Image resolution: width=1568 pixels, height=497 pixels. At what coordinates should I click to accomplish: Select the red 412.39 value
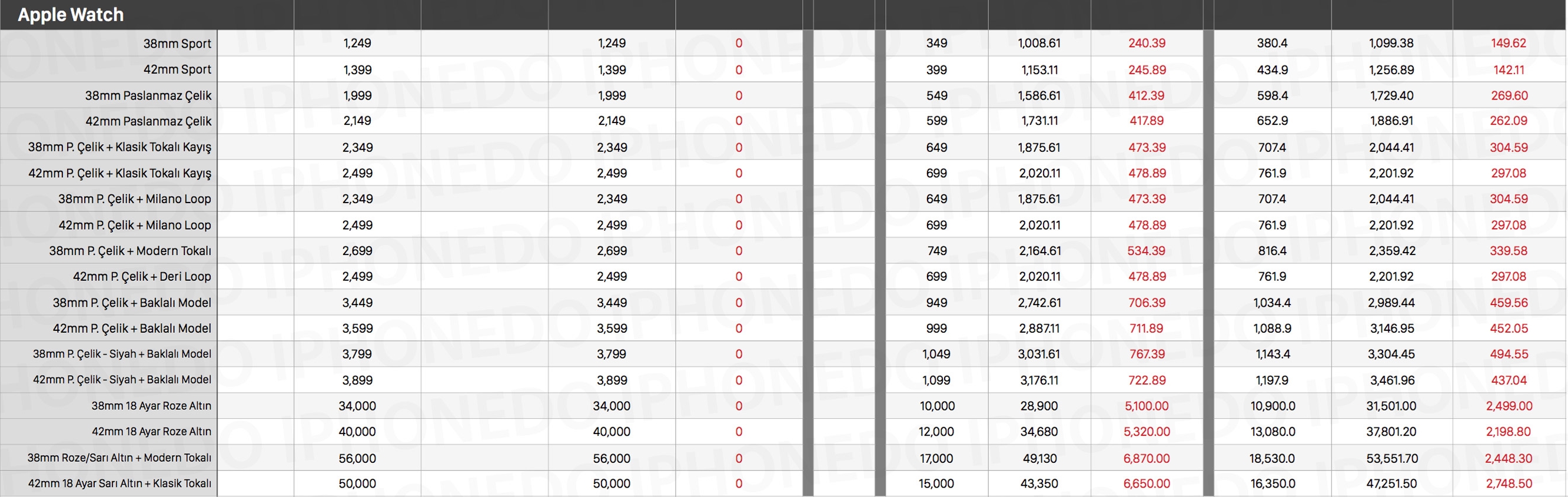[x=1147, y=95]
